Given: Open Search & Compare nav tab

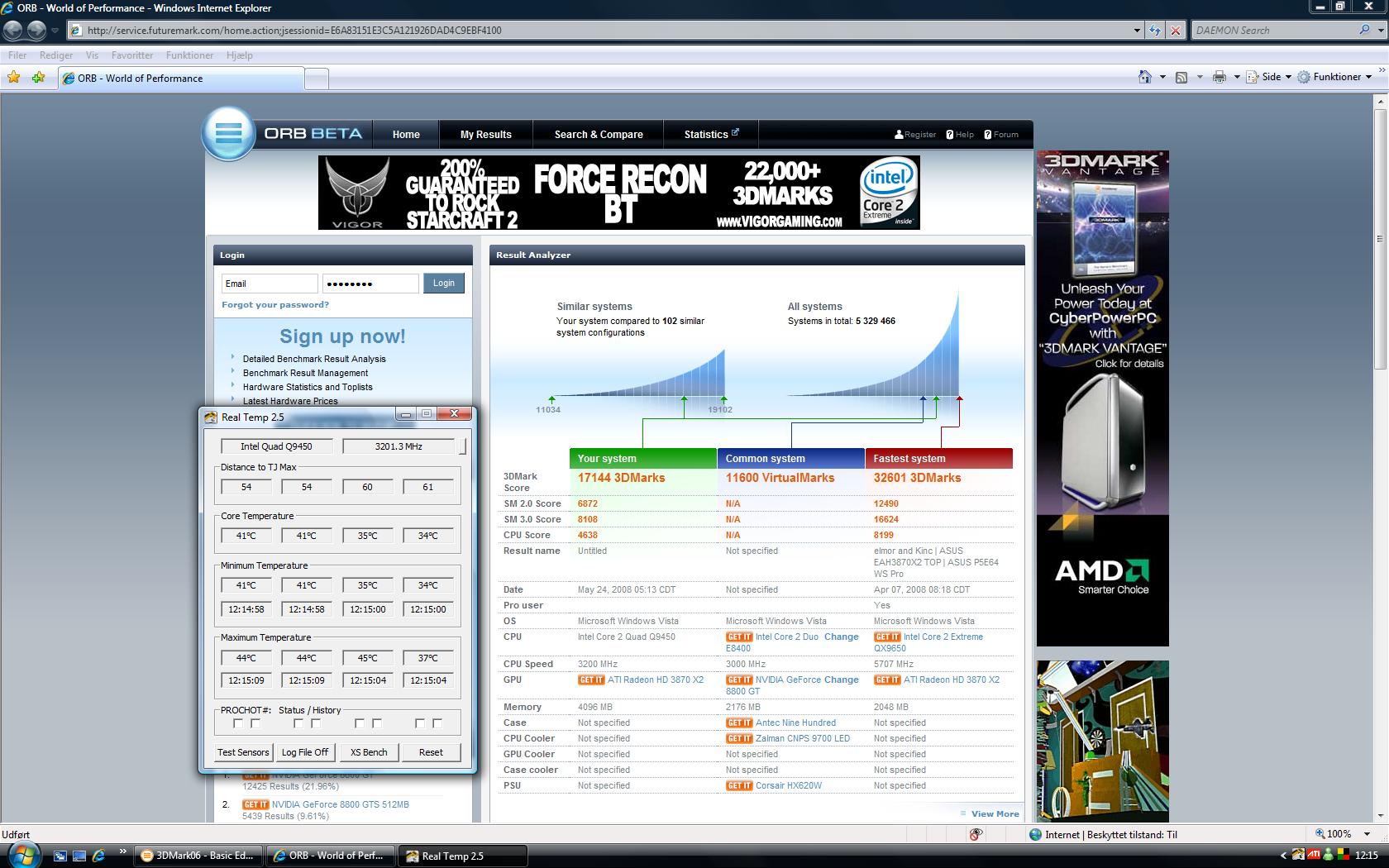Looking at the screenshot, I should click(x=599, y=134).
